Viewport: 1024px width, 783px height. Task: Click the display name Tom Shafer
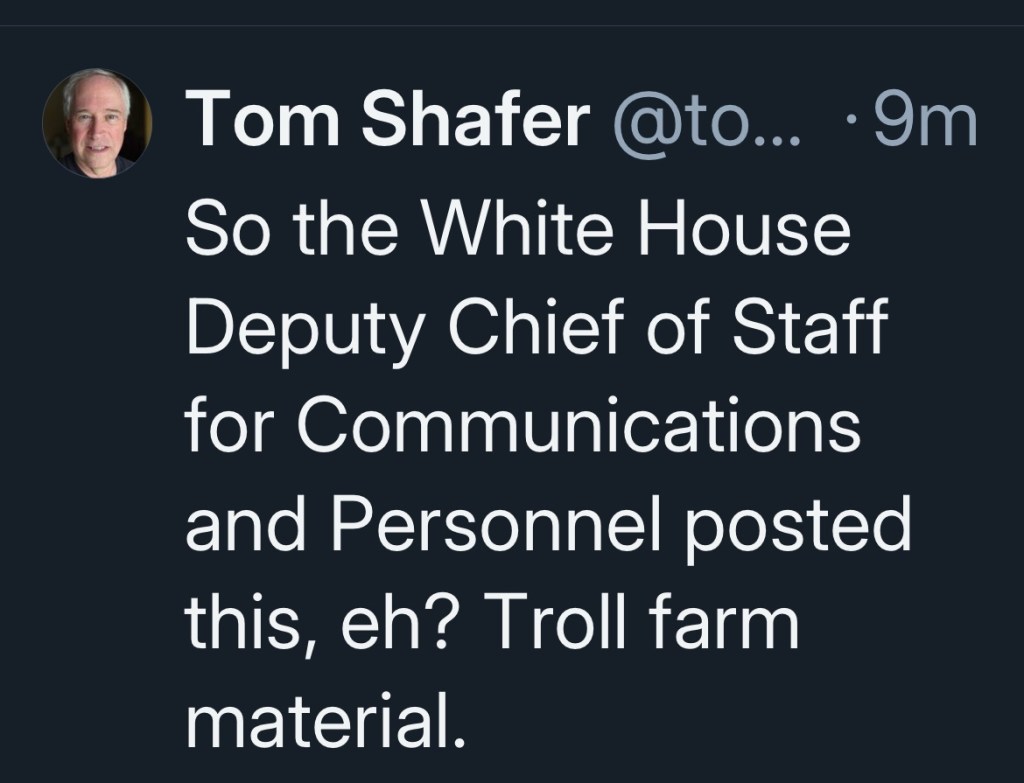pos(387,122)
